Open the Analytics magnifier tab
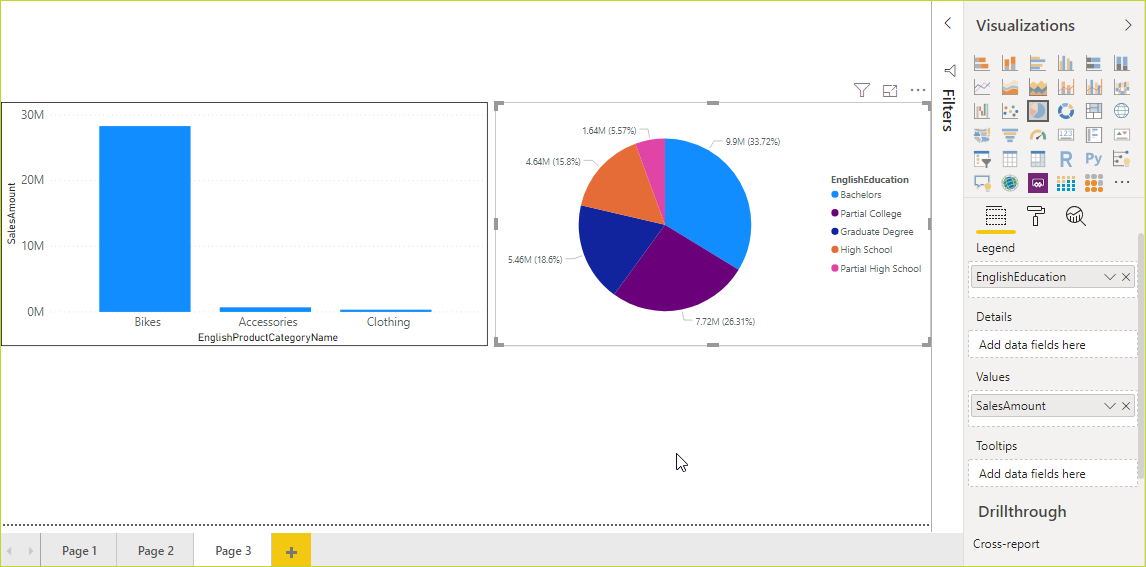 pos(1075,216)
